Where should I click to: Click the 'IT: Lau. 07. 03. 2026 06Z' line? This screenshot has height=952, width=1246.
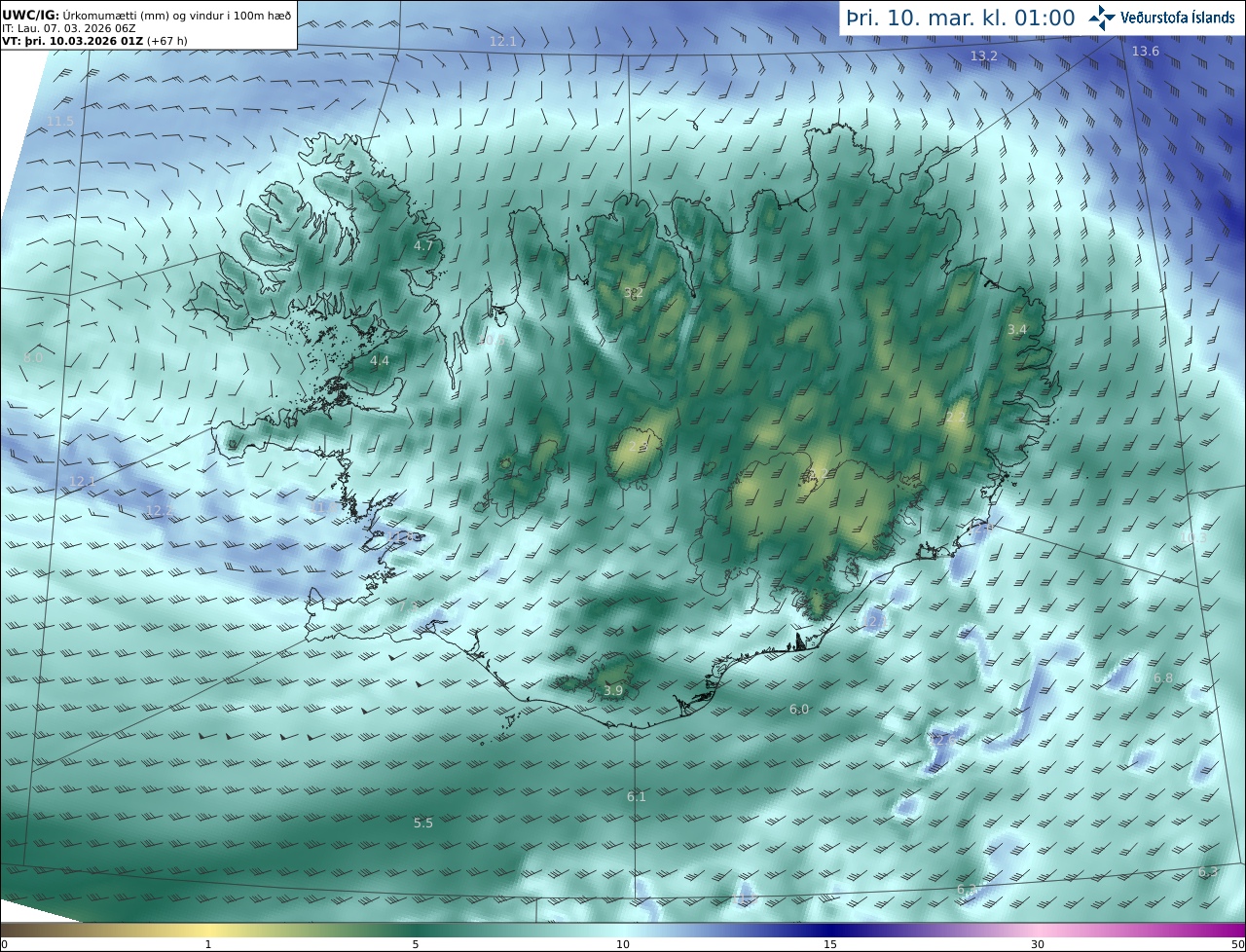pos(68,29)
